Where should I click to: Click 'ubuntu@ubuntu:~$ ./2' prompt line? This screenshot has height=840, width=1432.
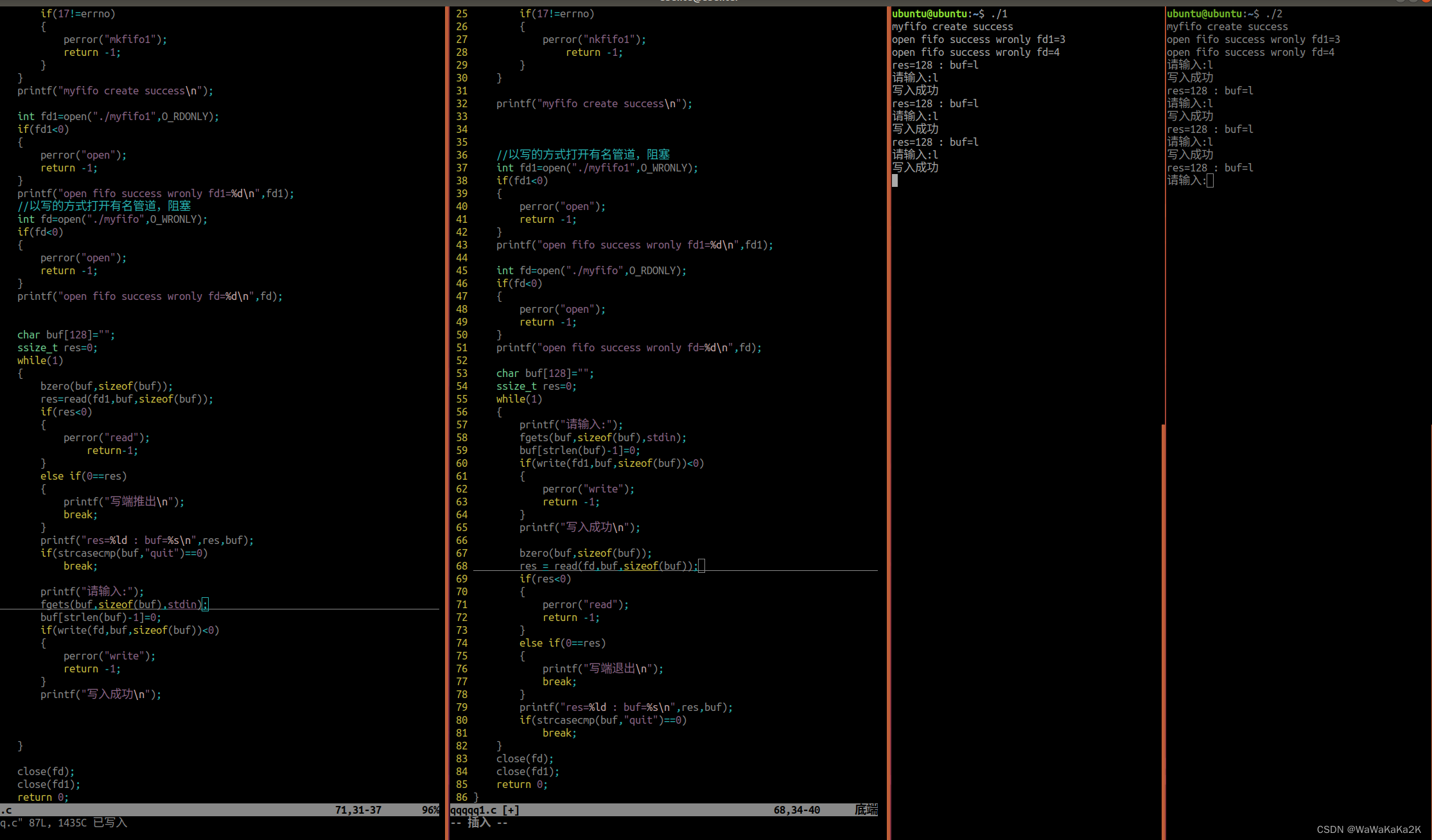pyautogui.click(x=1224, y=13)
